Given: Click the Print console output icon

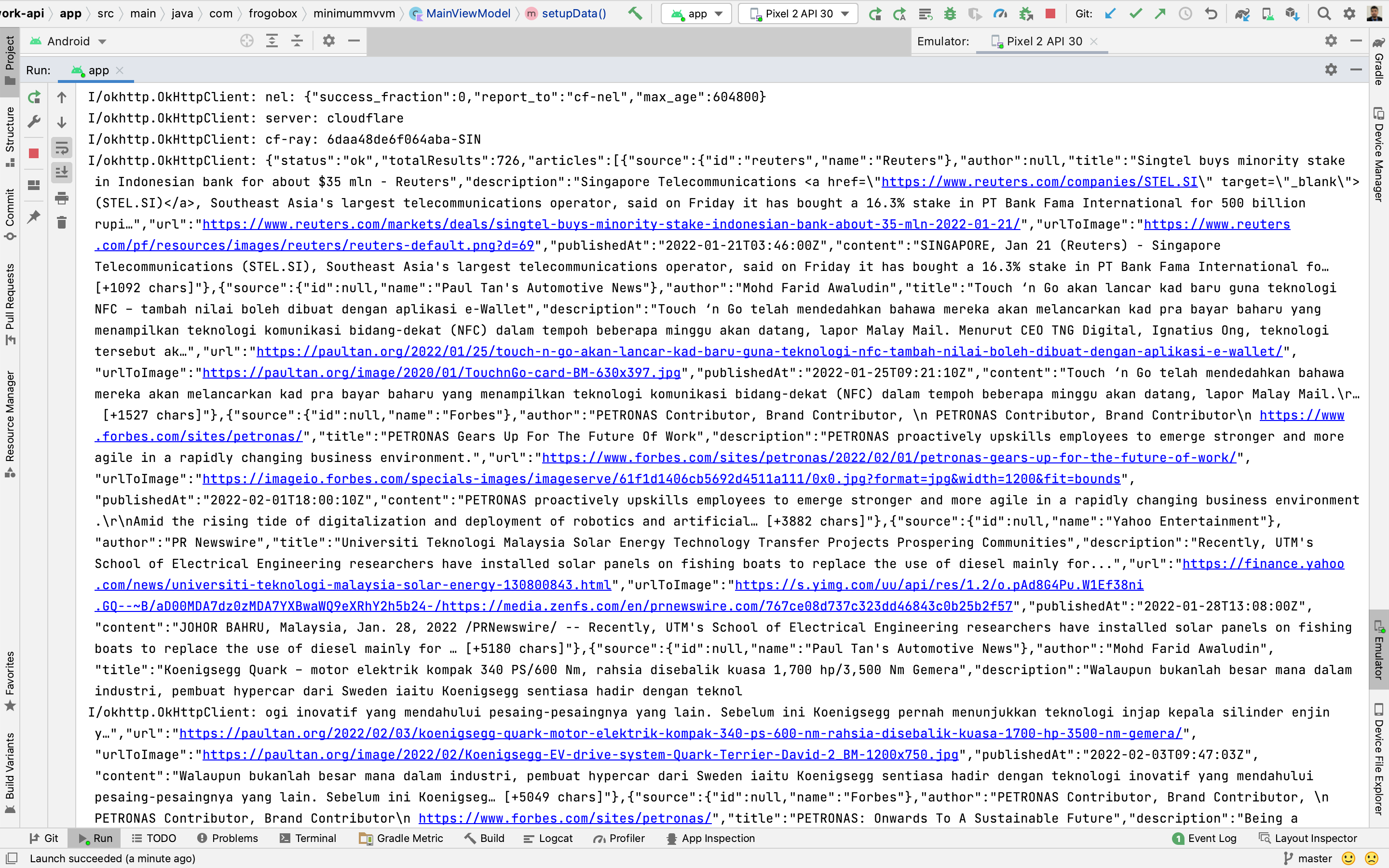Looking at the screenshot, I should (62, 199).
